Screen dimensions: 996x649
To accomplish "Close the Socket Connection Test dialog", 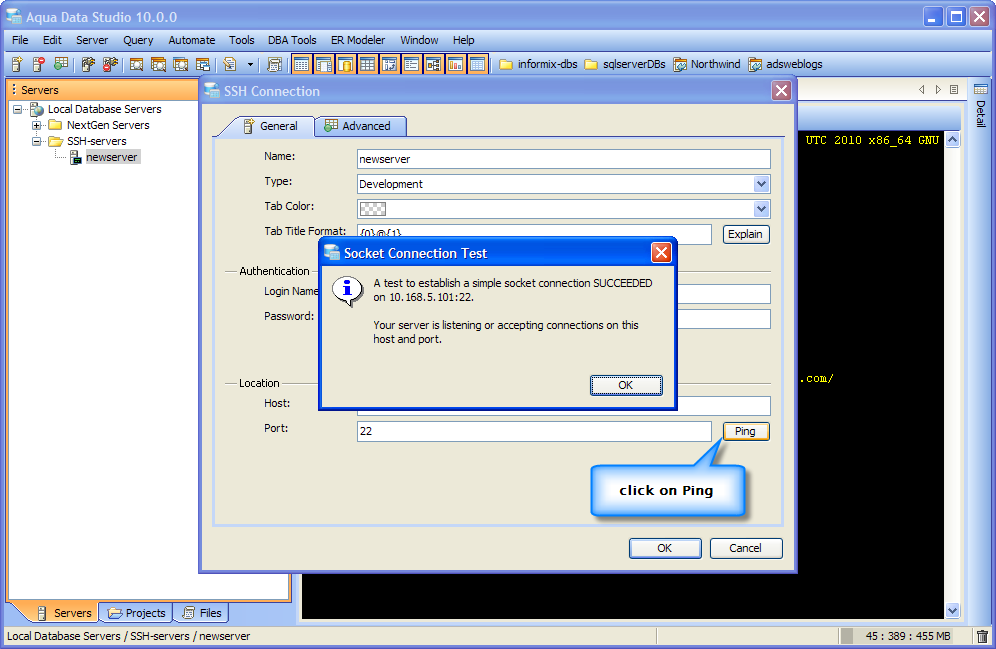I will [661, 253].
